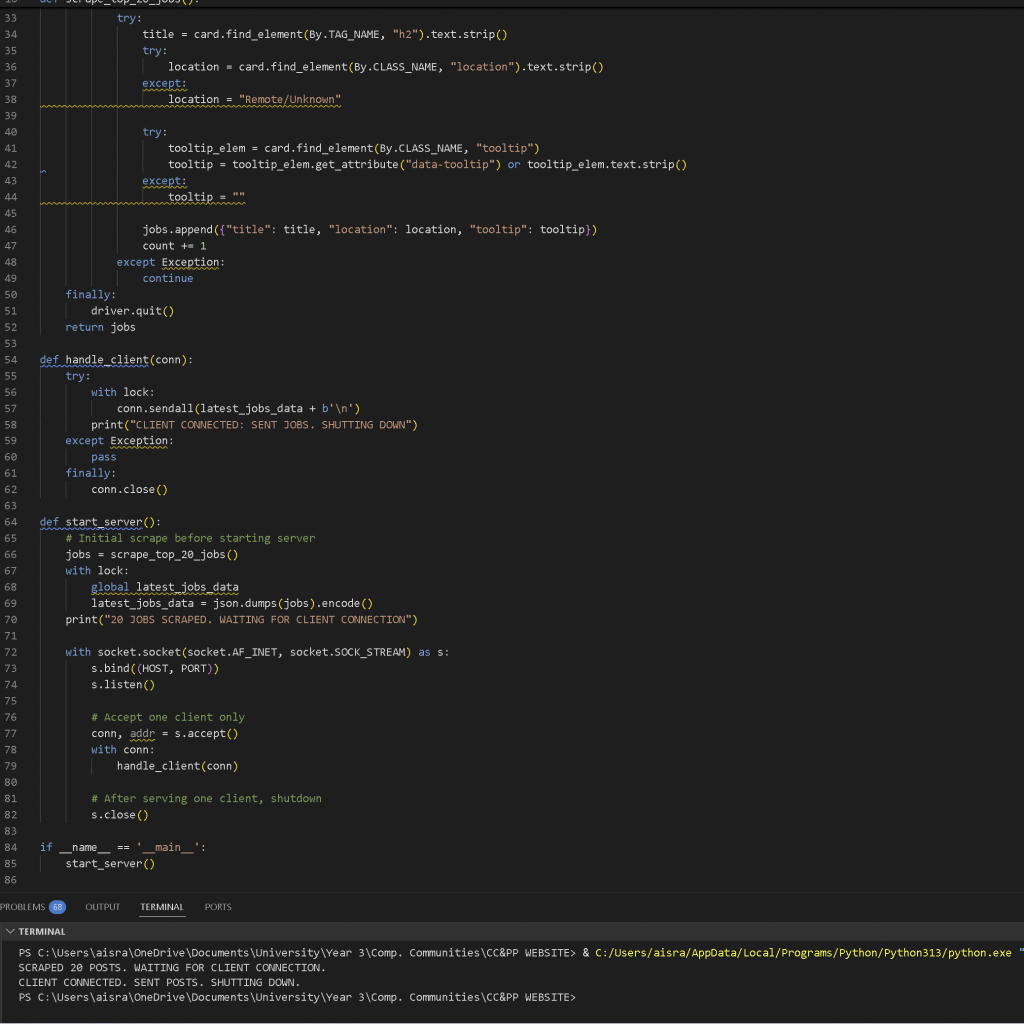Click 'conn, addr = s.accept()' on line 77
1024x1024 pixels.
pyautogui.click(x=165, y=733)
